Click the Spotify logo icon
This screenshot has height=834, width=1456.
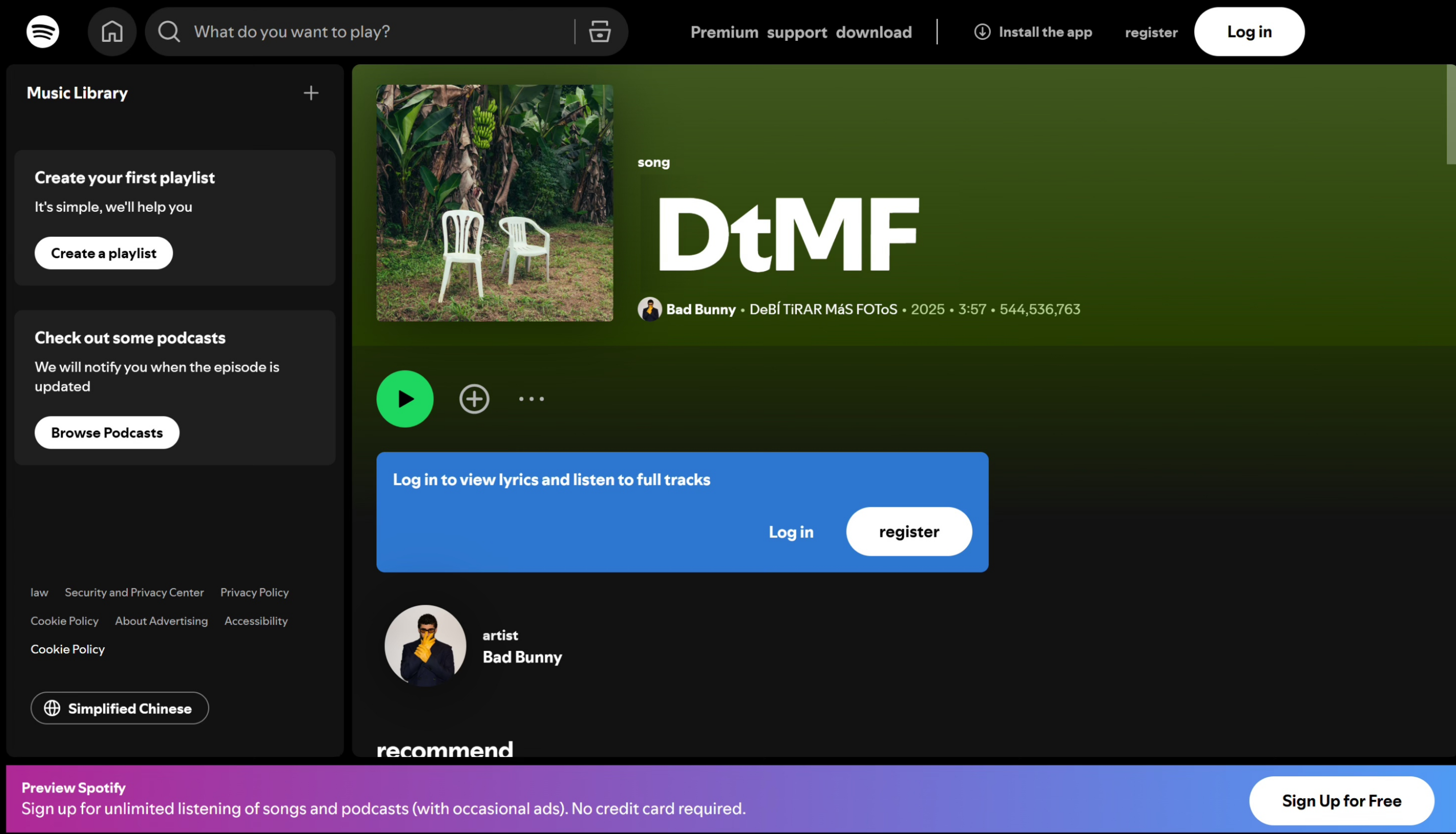(42, 32)
